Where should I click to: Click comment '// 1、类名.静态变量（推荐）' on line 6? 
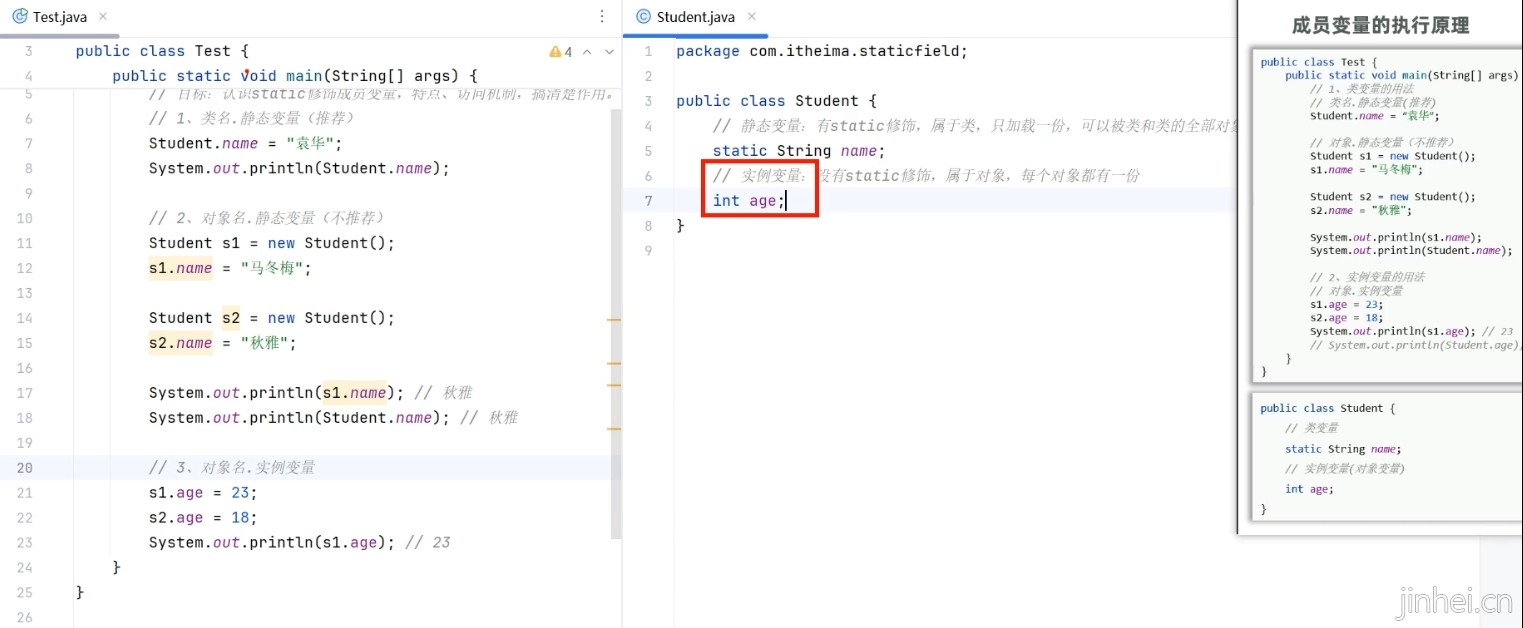point(252,118)
